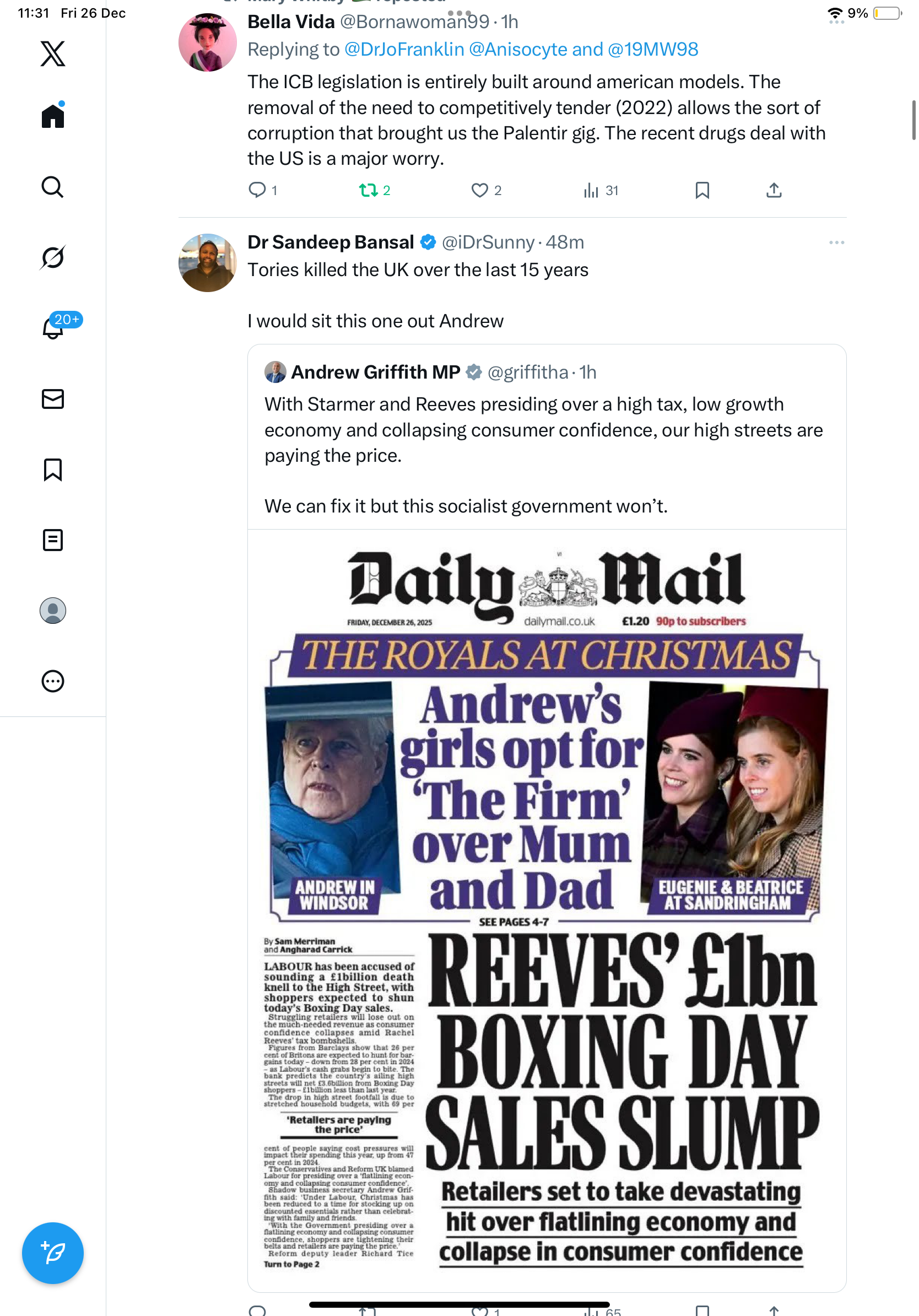Screen dimensions: 919x1316
Task: Open the X logo home
Action: pos(53,54)
